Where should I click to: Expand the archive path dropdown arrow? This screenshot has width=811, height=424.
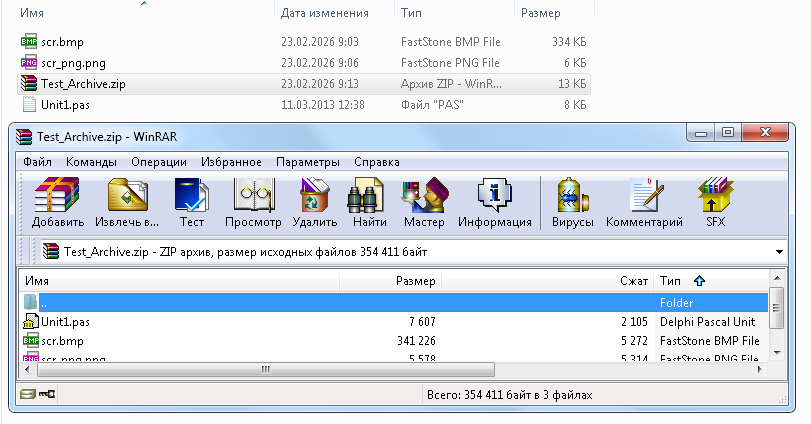pyautogui.click(x=779, y=252)
